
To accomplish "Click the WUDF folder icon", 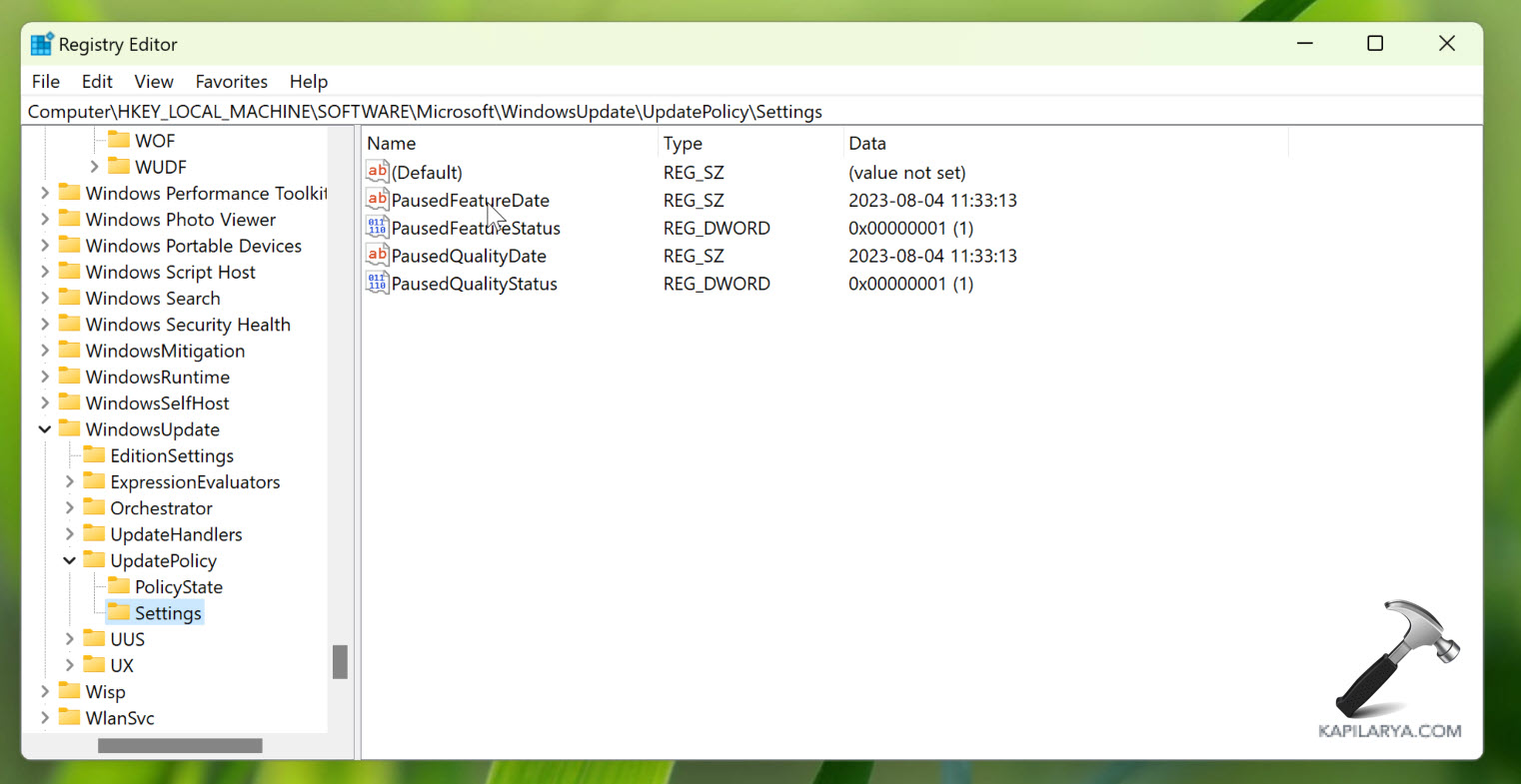I will (119, 166).
